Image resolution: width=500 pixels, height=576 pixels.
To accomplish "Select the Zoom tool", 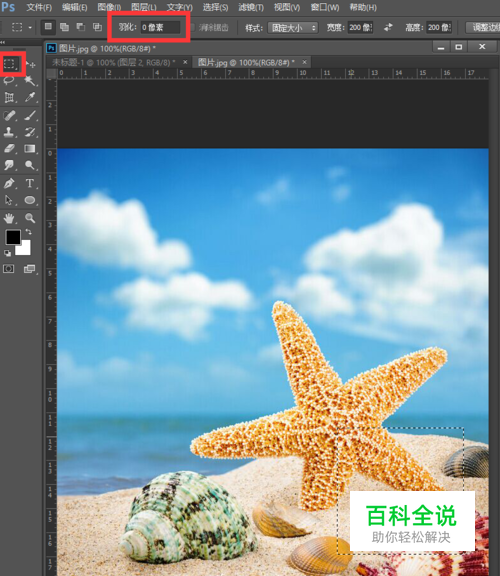I will pos(30,218).
